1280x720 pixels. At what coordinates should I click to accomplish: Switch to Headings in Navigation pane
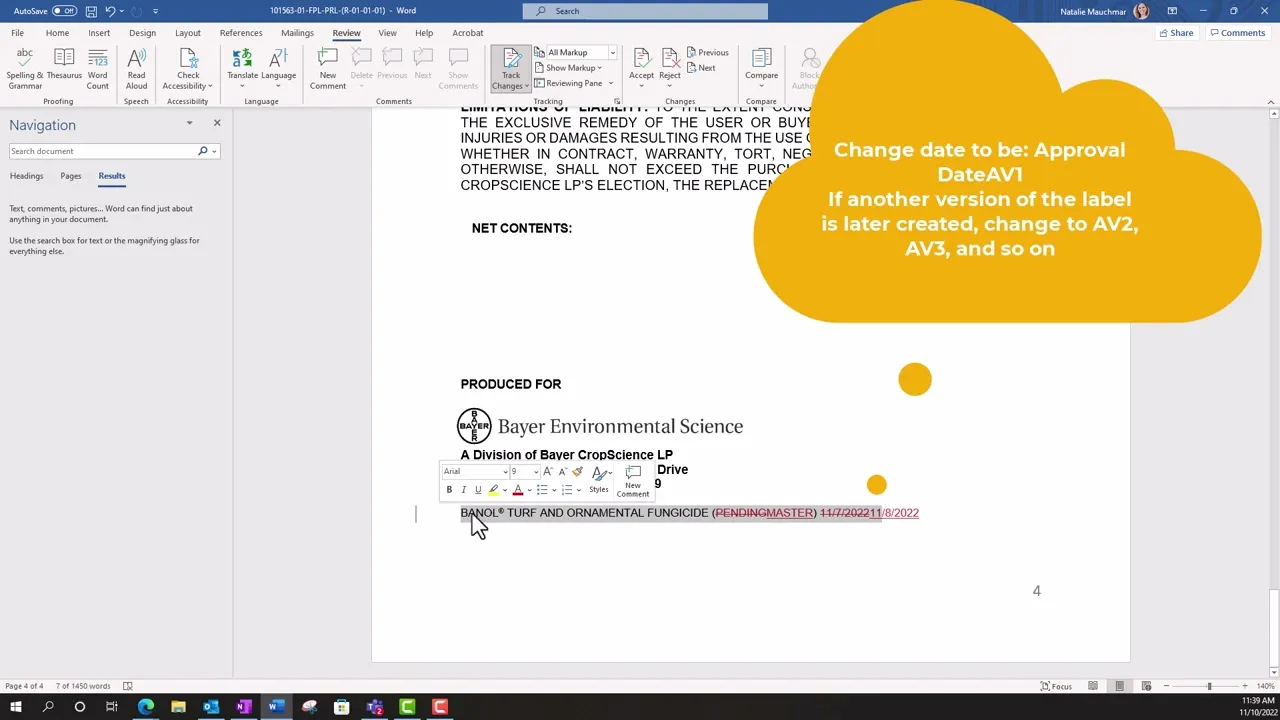click(x=26, y=176)
